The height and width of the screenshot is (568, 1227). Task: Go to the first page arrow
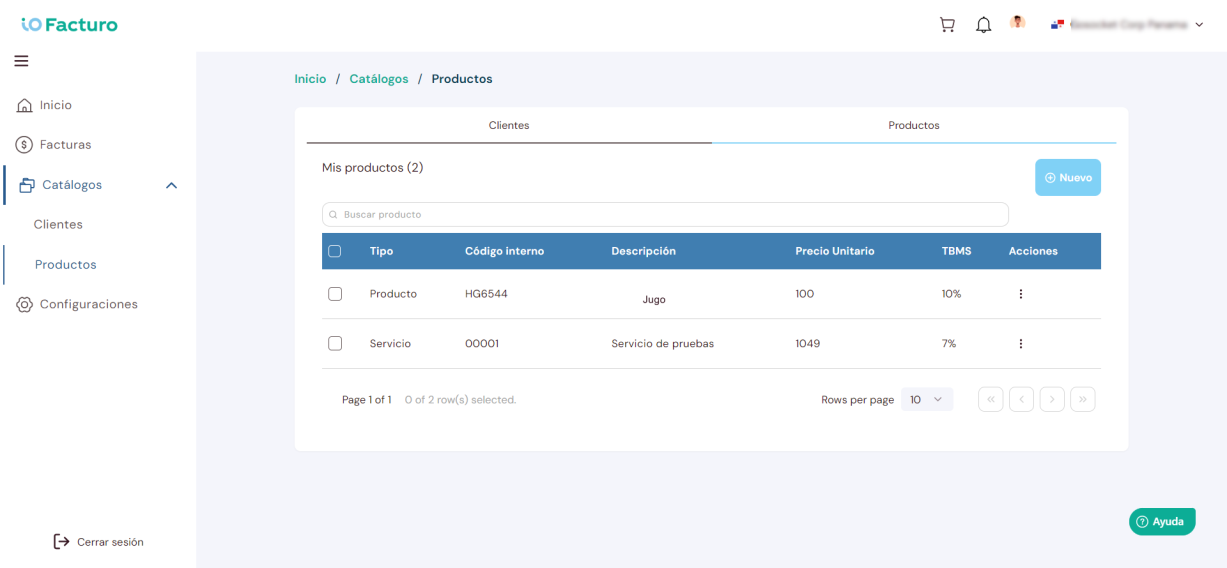click(x=990, y=399)
